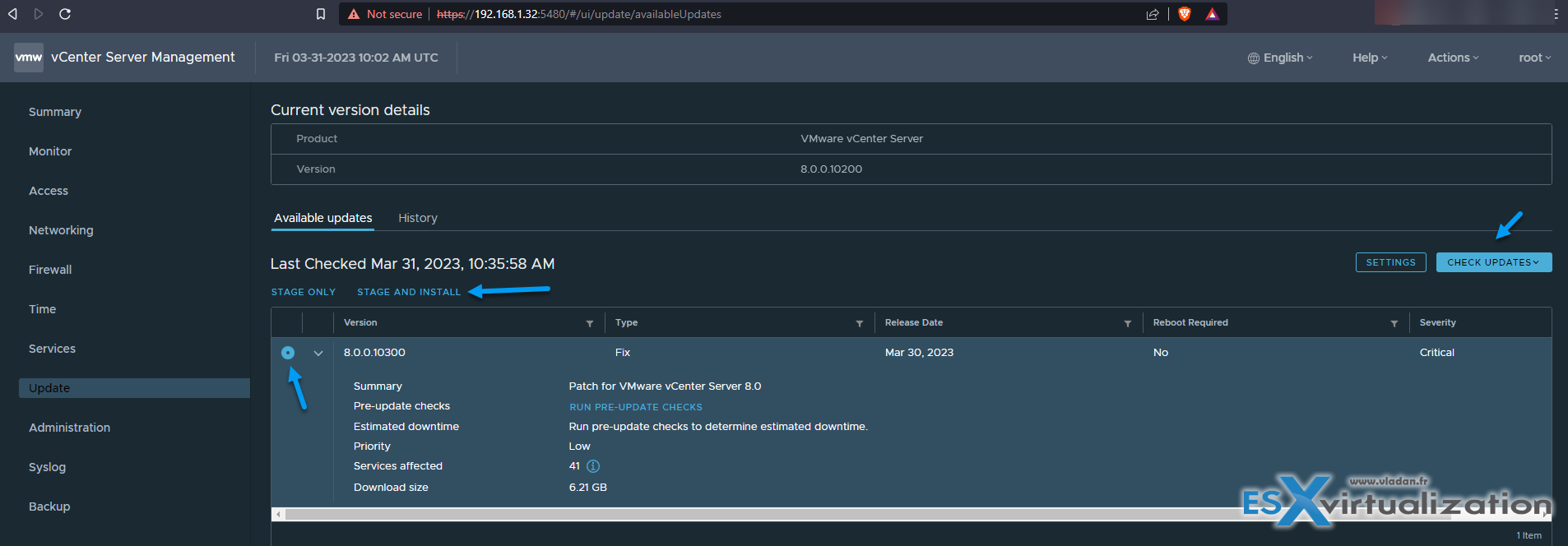Screen dimensions: 1568x546
Task: Filter the Reboot Required column
Action: [1394, 323]
